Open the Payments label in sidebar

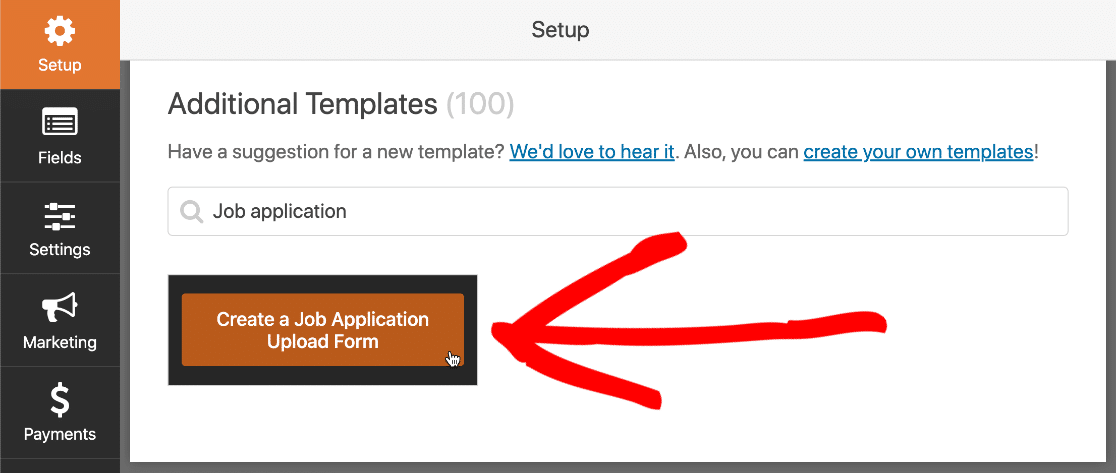point(60,434)
